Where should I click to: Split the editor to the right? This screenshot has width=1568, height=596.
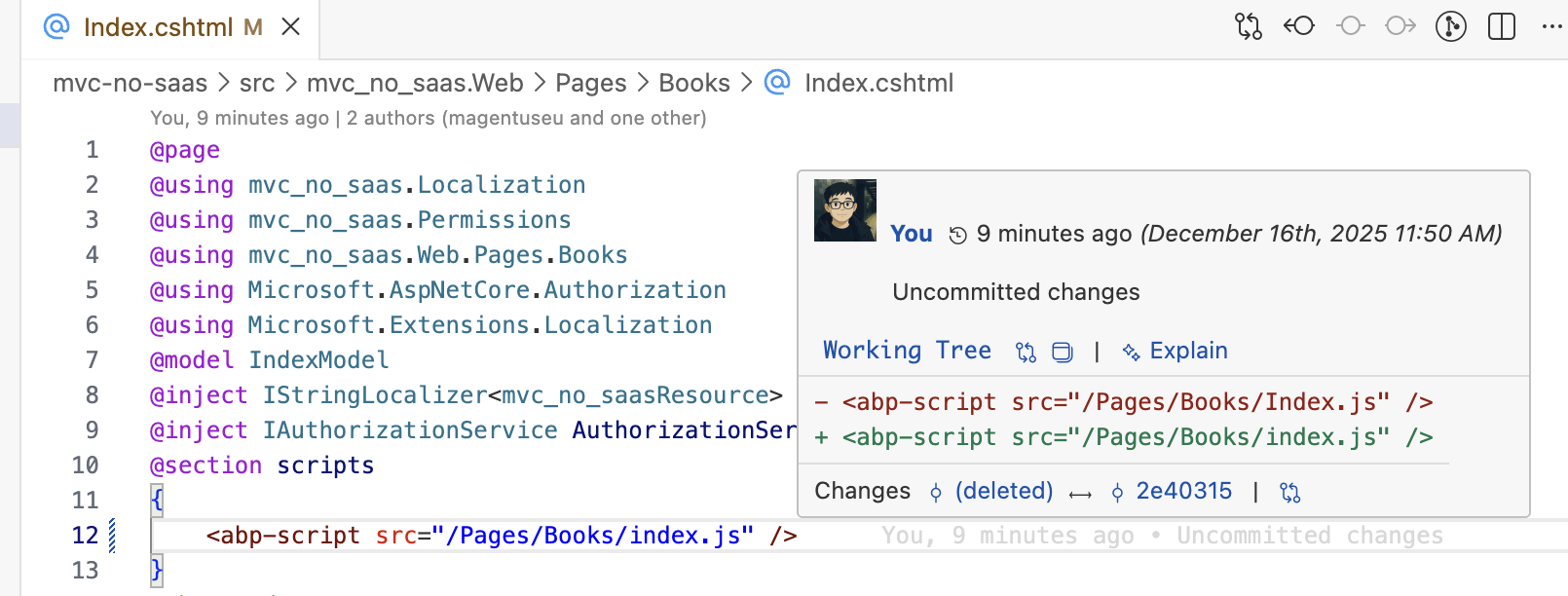point(1502,26)
